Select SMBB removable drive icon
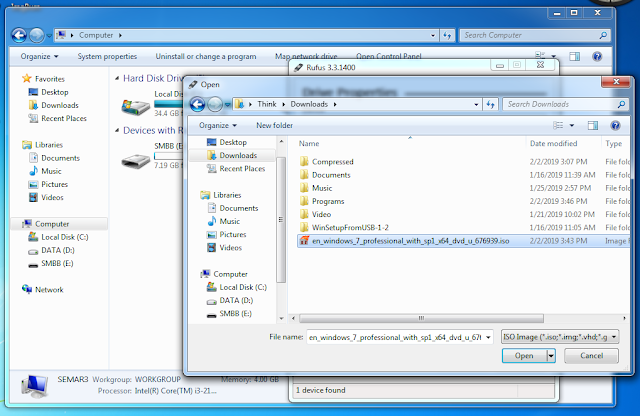 click(136, 160)
